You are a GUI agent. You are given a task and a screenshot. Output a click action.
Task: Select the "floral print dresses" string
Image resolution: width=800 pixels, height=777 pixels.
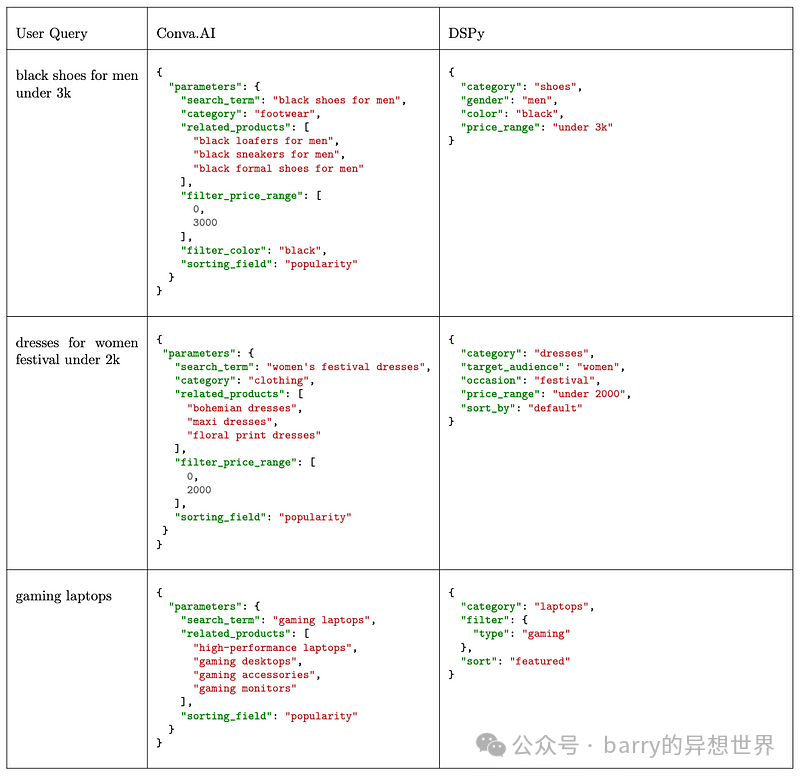[x=254, y=435]
